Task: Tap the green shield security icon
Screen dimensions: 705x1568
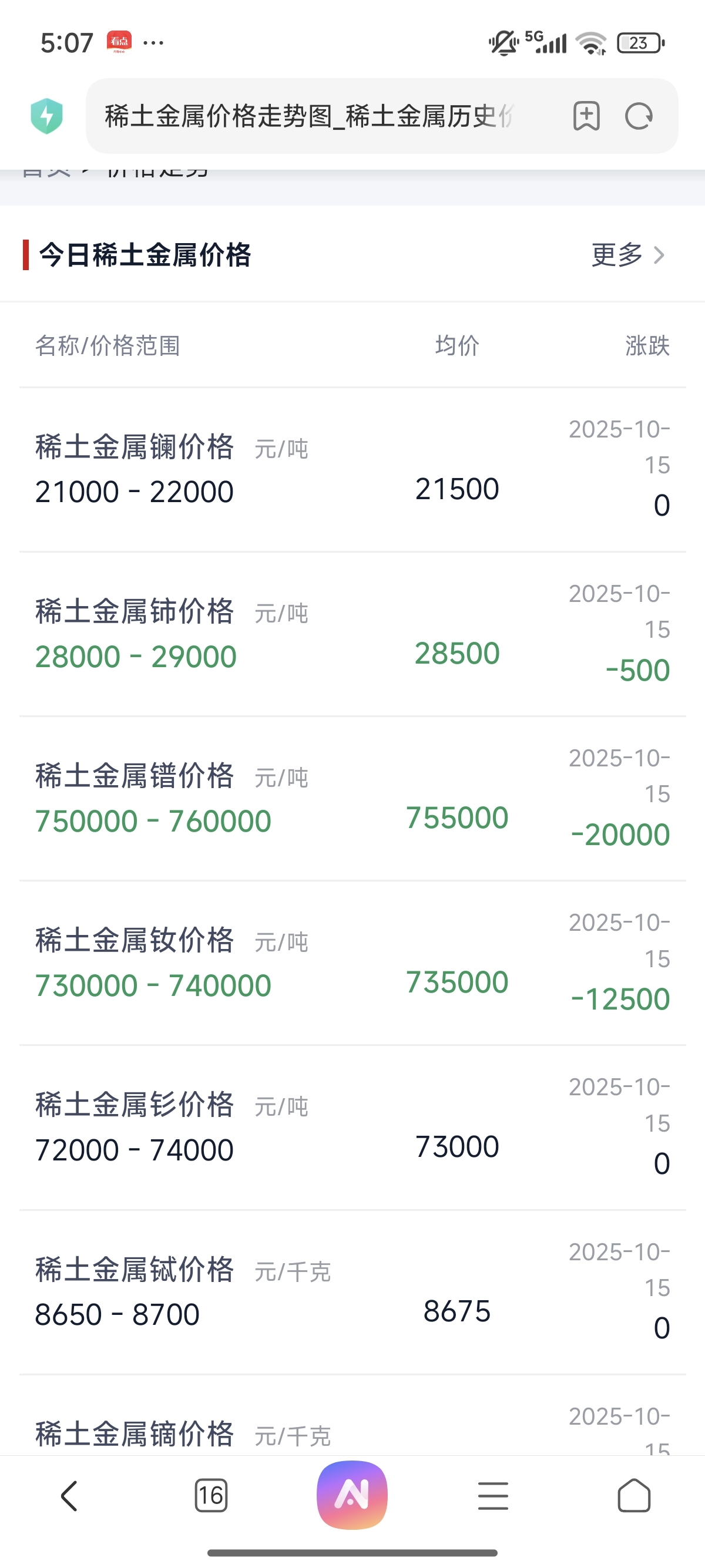Action: 47,116
